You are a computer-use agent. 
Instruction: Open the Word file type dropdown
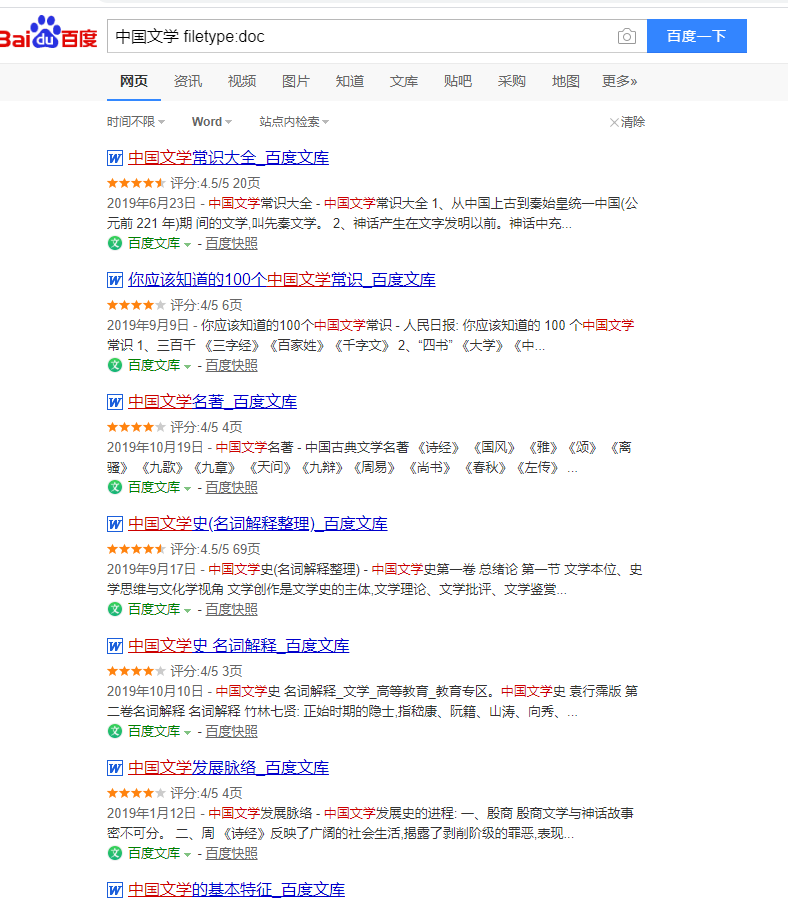pos(212,122)
